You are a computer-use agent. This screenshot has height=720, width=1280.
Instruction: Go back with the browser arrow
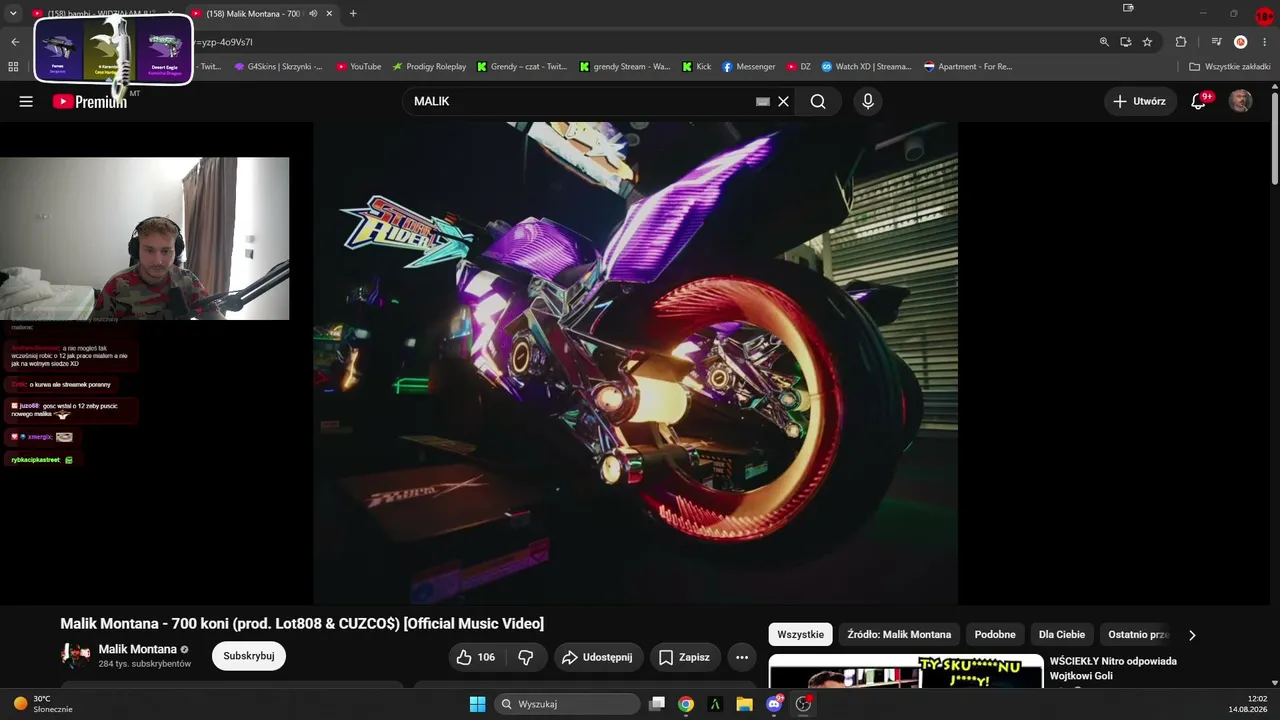pyautogui.click(x=15, y=42)
